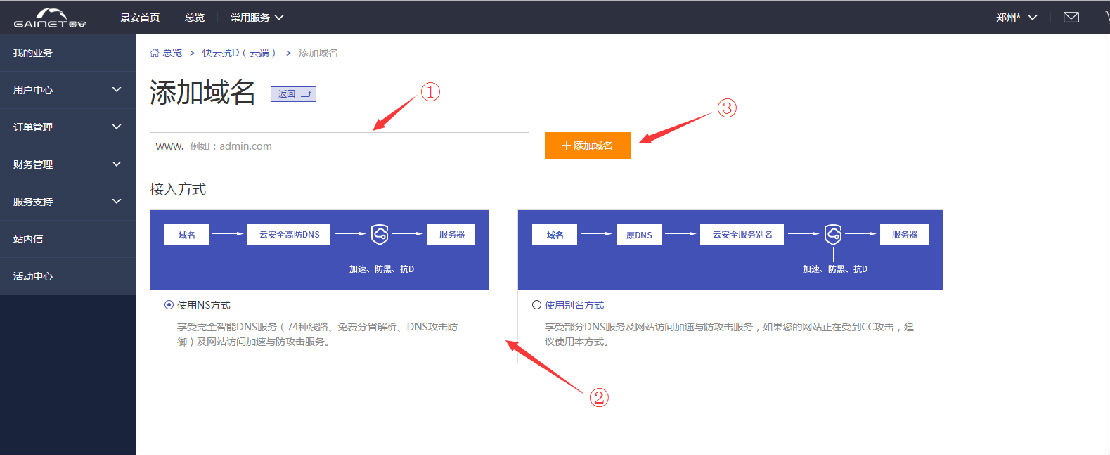Viewport: 1110px width, 455px height.
Task: Open the 郑州 region dropdown
Action: point(1016,17)
